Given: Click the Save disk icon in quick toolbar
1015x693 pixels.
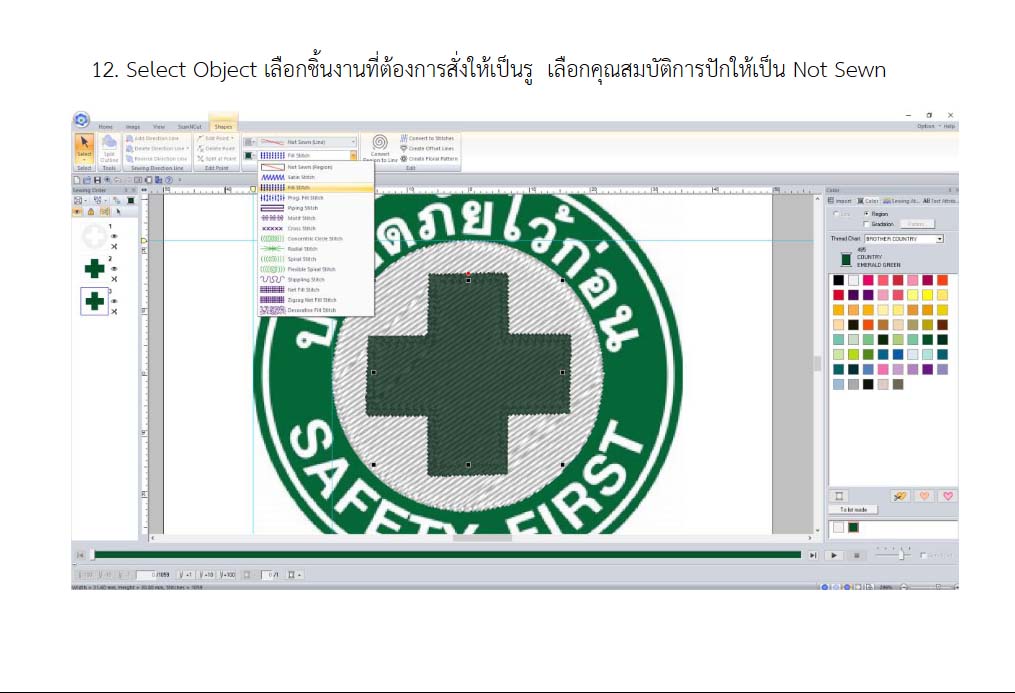Looking at the screenshot, I should (x=97, y=180).
